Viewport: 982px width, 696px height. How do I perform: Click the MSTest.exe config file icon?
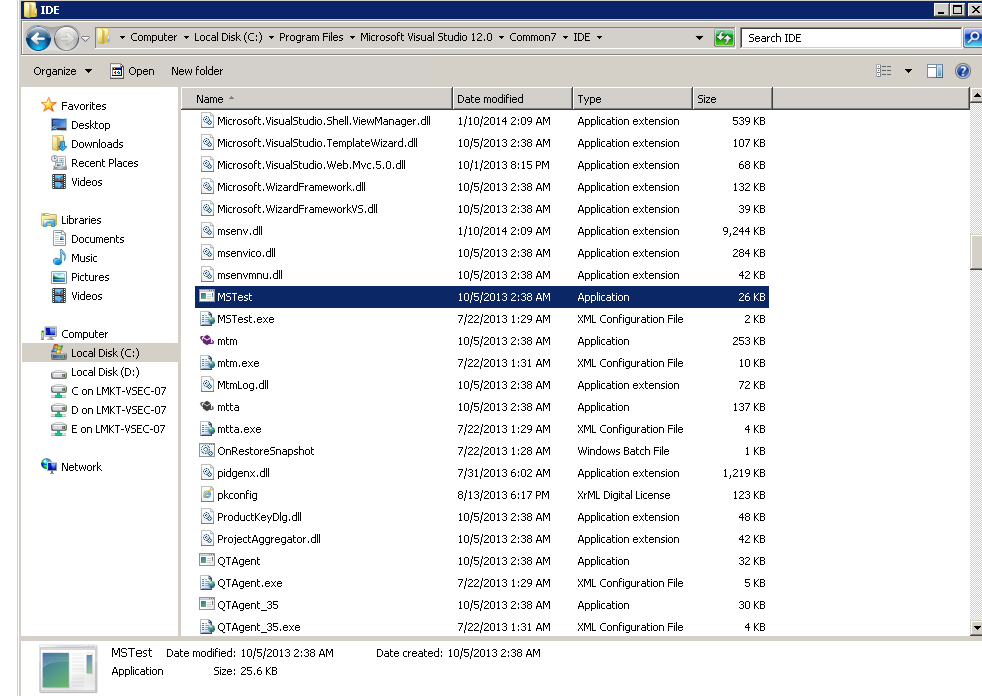coord(207,318)
